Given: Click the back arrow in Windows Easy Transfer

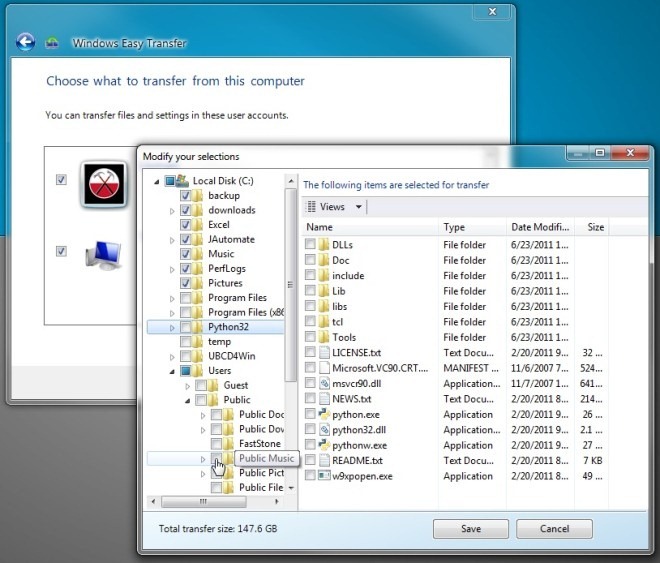Looking at the screenshot, I should [25, 42].
